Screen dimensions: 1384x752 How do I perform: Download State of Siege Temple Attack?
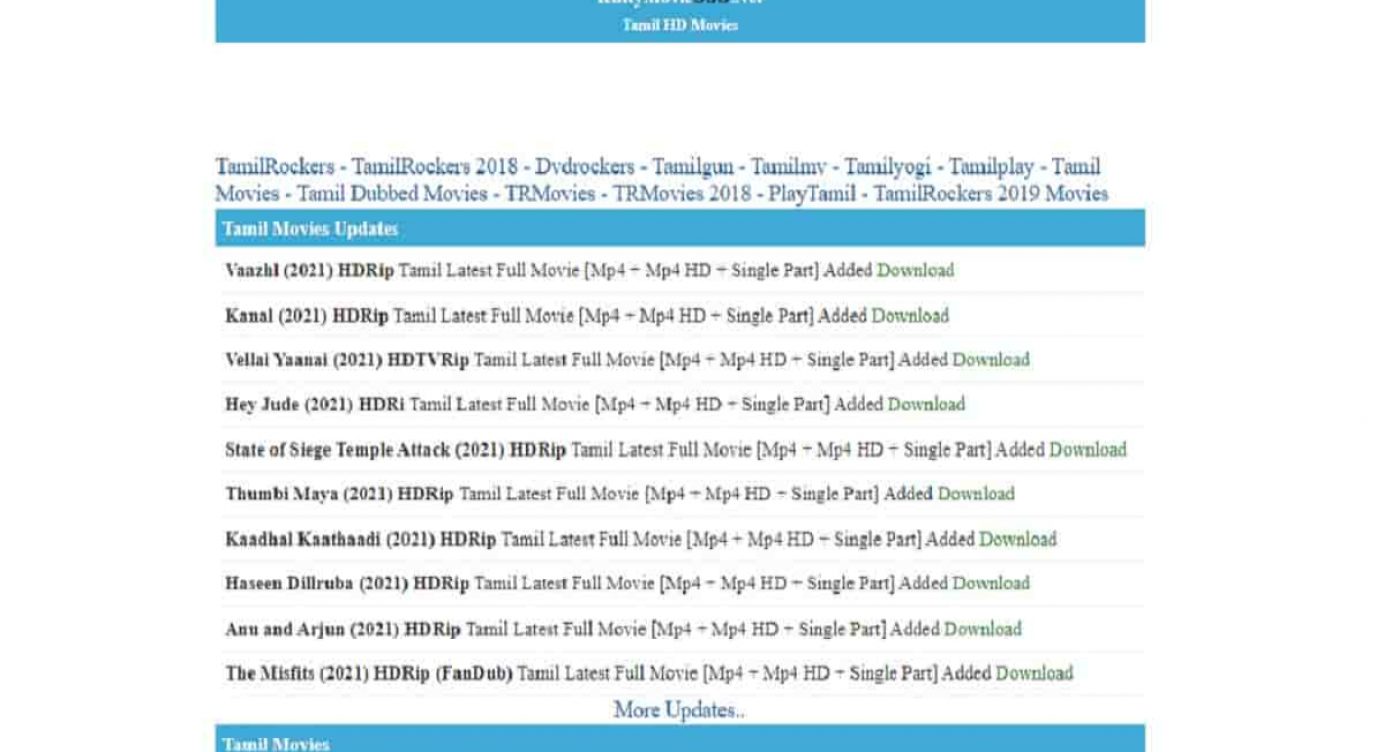pos(1087,450)
